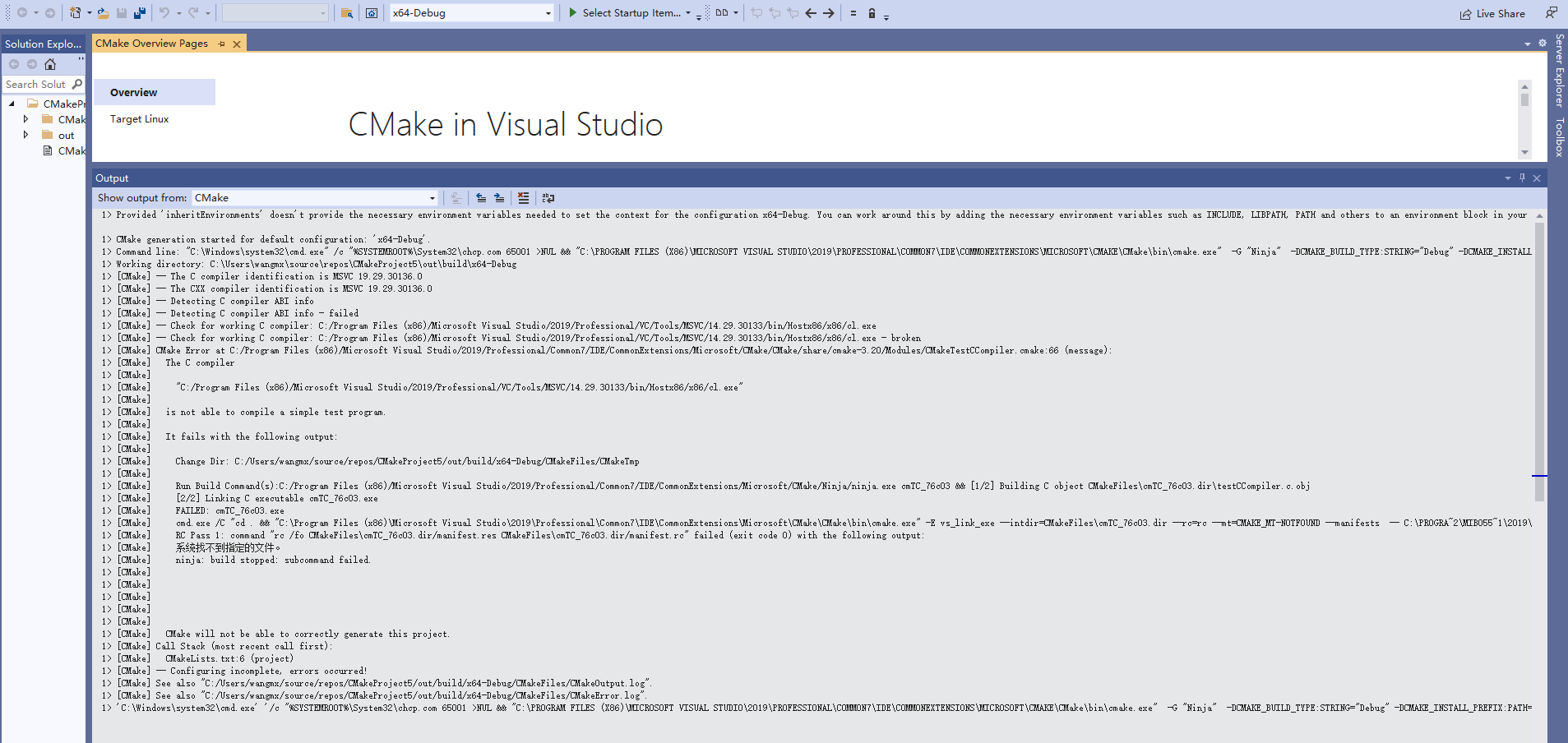Click the green Start play button
1568x743 pixels.
coord(572,13)
